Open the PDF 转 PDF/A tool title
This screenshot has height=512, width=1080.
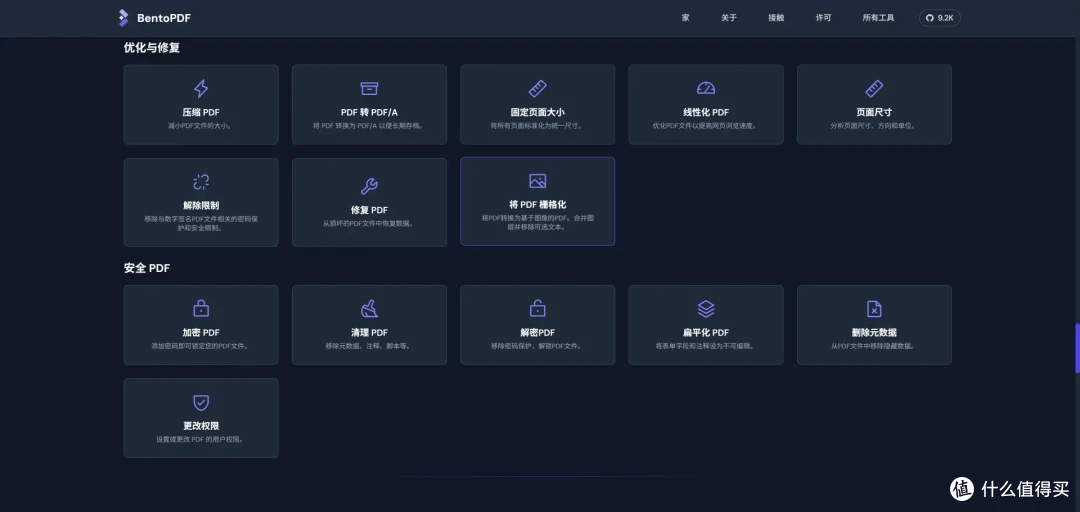[369, 112]
